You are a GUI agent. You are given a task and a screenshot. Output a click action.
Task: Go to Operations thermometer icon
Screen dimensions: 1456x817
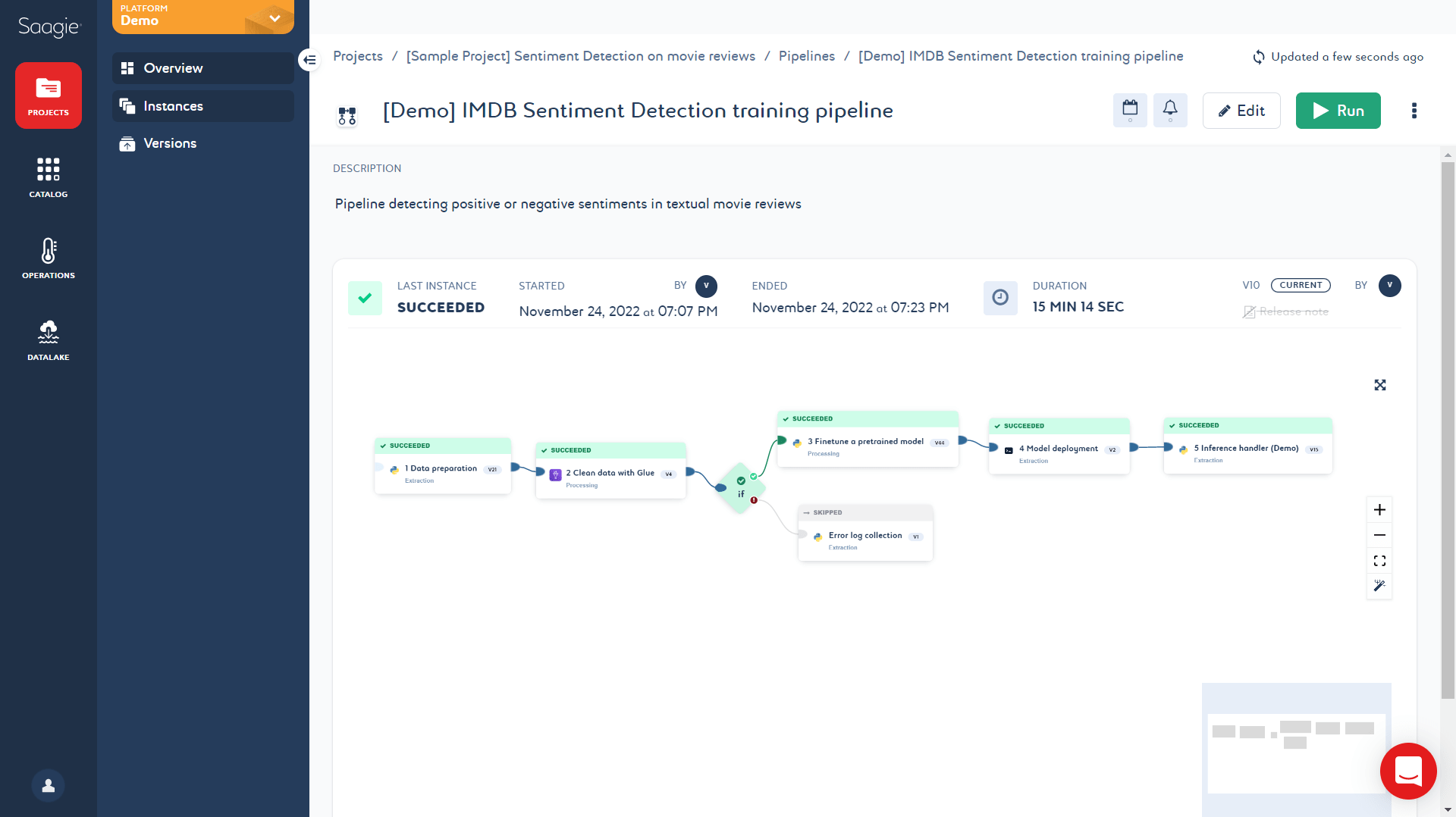pyautogui.click(x=49, y=258)
